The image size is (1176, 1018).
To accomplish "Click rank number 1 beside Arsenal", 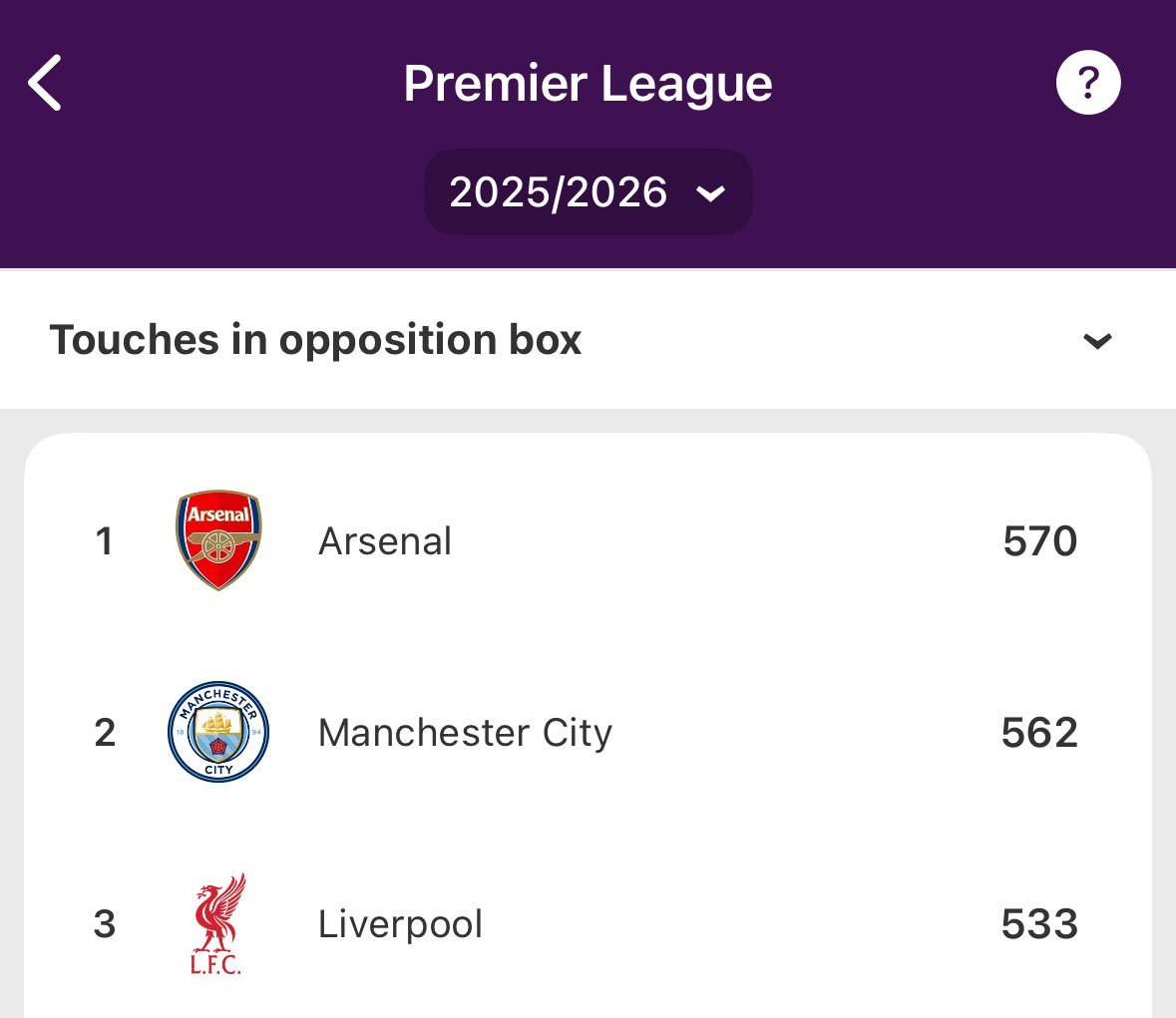I will 104,541.
